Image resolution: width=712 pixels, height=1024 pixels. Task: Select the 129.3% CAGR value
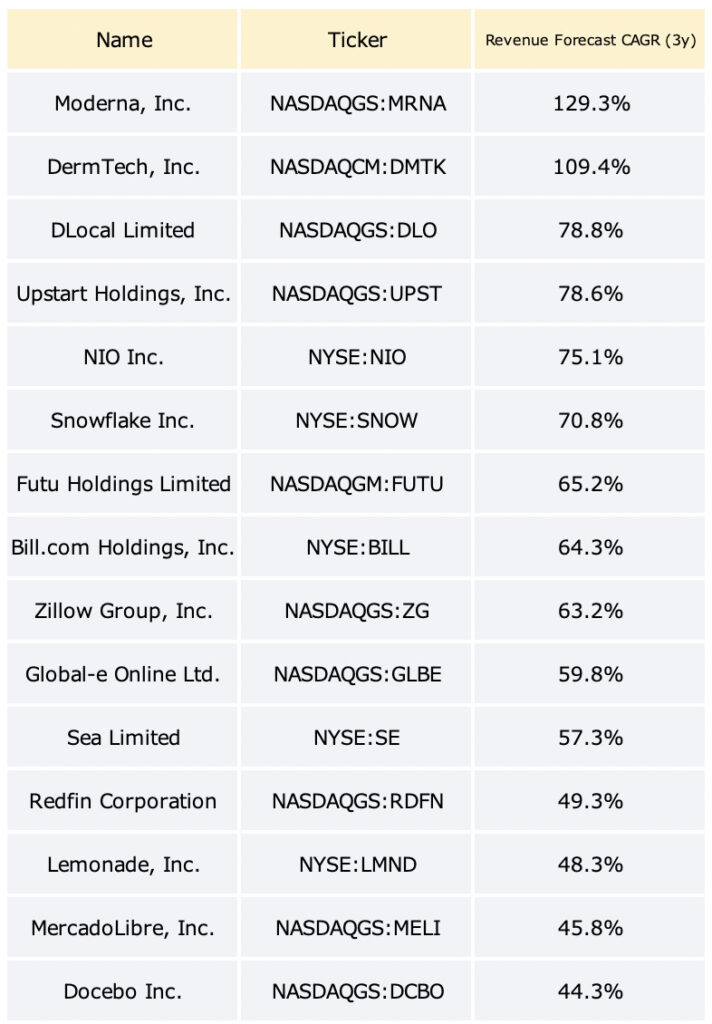(x=590, y=103)
